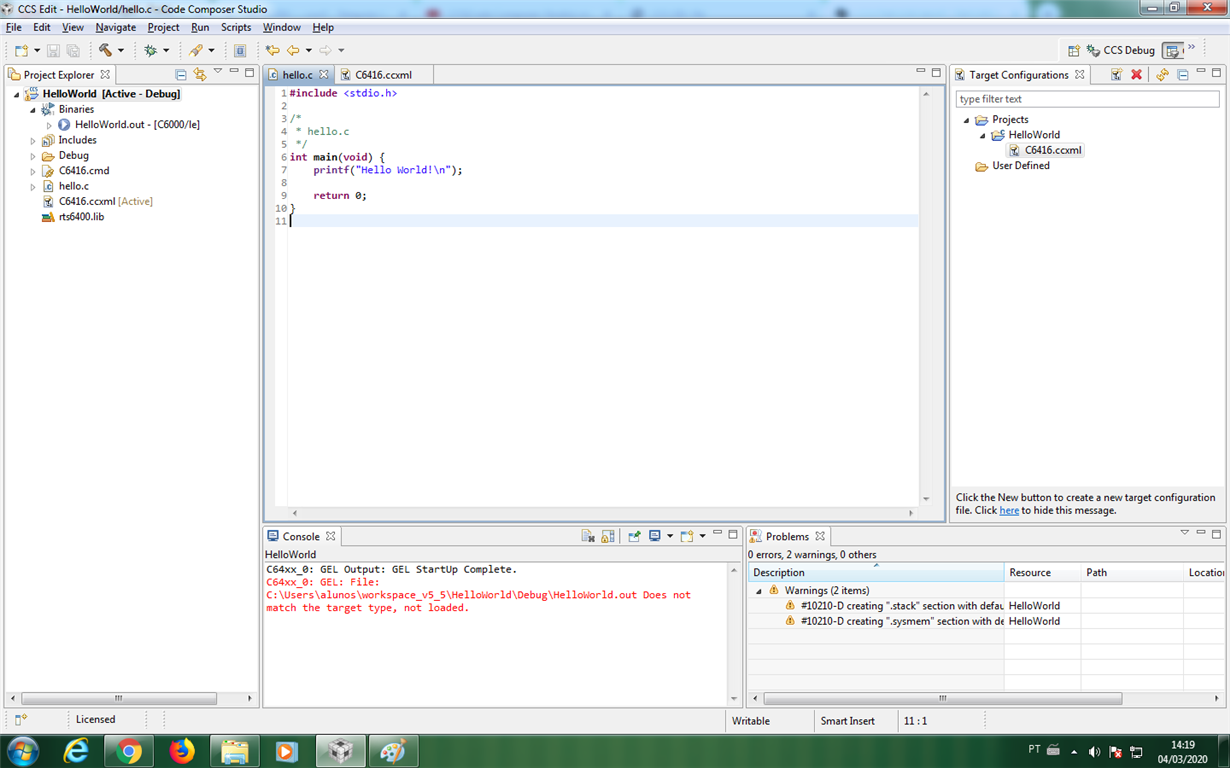Build project with the hammer icon
Image resolution: width=1230 pixels, height=768 pixels.
[105, 50]
